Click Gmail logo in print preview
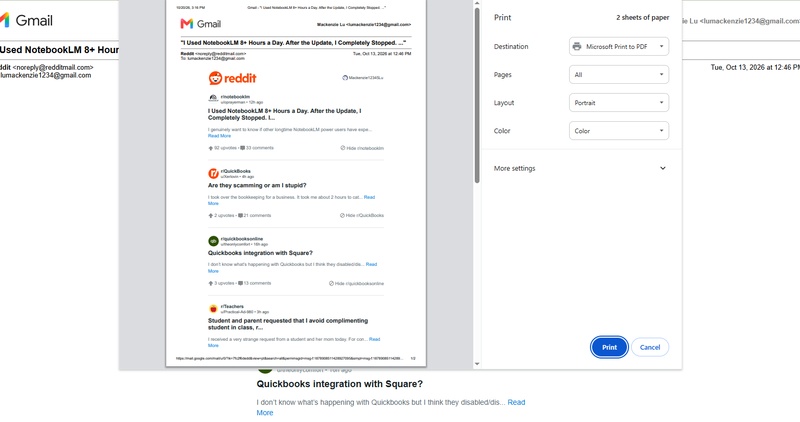Image resolution: width=800 pixels, height=422 pixels. 201,23
